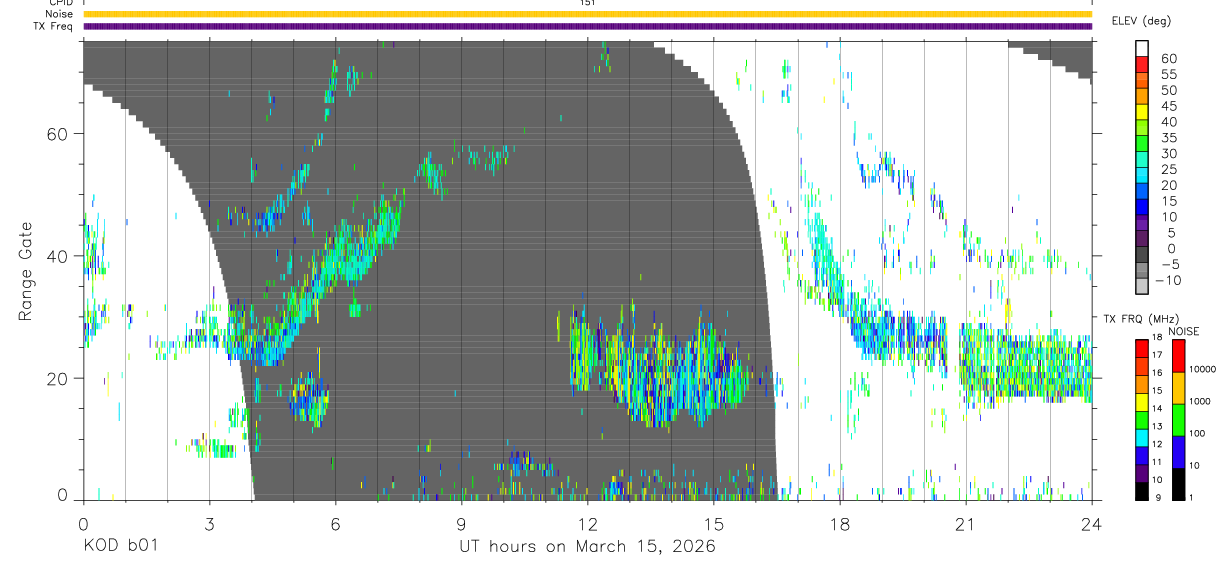
Task: Click the value 100 on the NOISE scale
Action: click(1198, 433)
